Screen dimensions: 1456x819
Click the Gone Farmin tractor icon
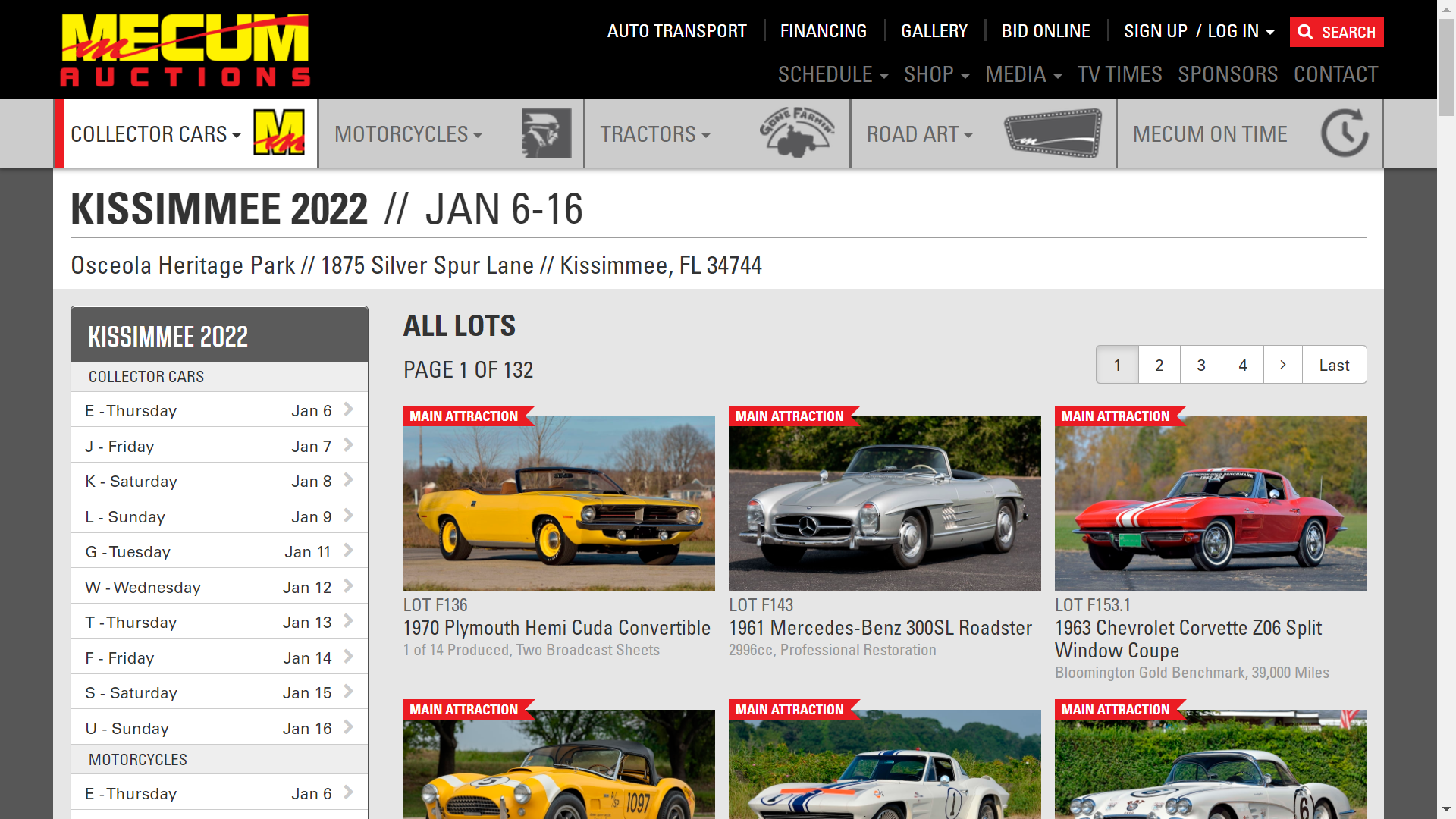[797, 133]
